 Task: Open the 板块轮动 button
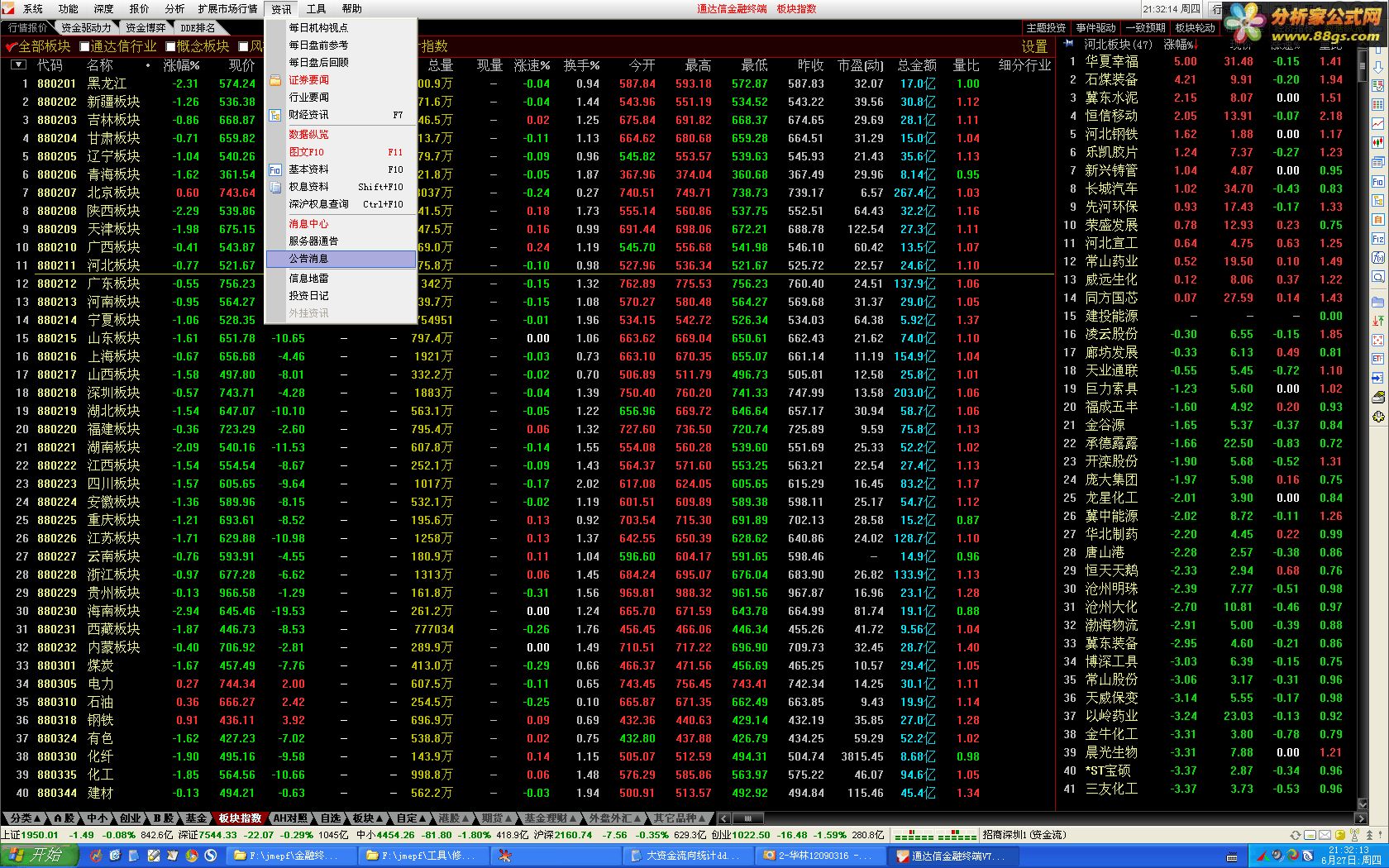pyautogui.click(x=1196, y=27)
